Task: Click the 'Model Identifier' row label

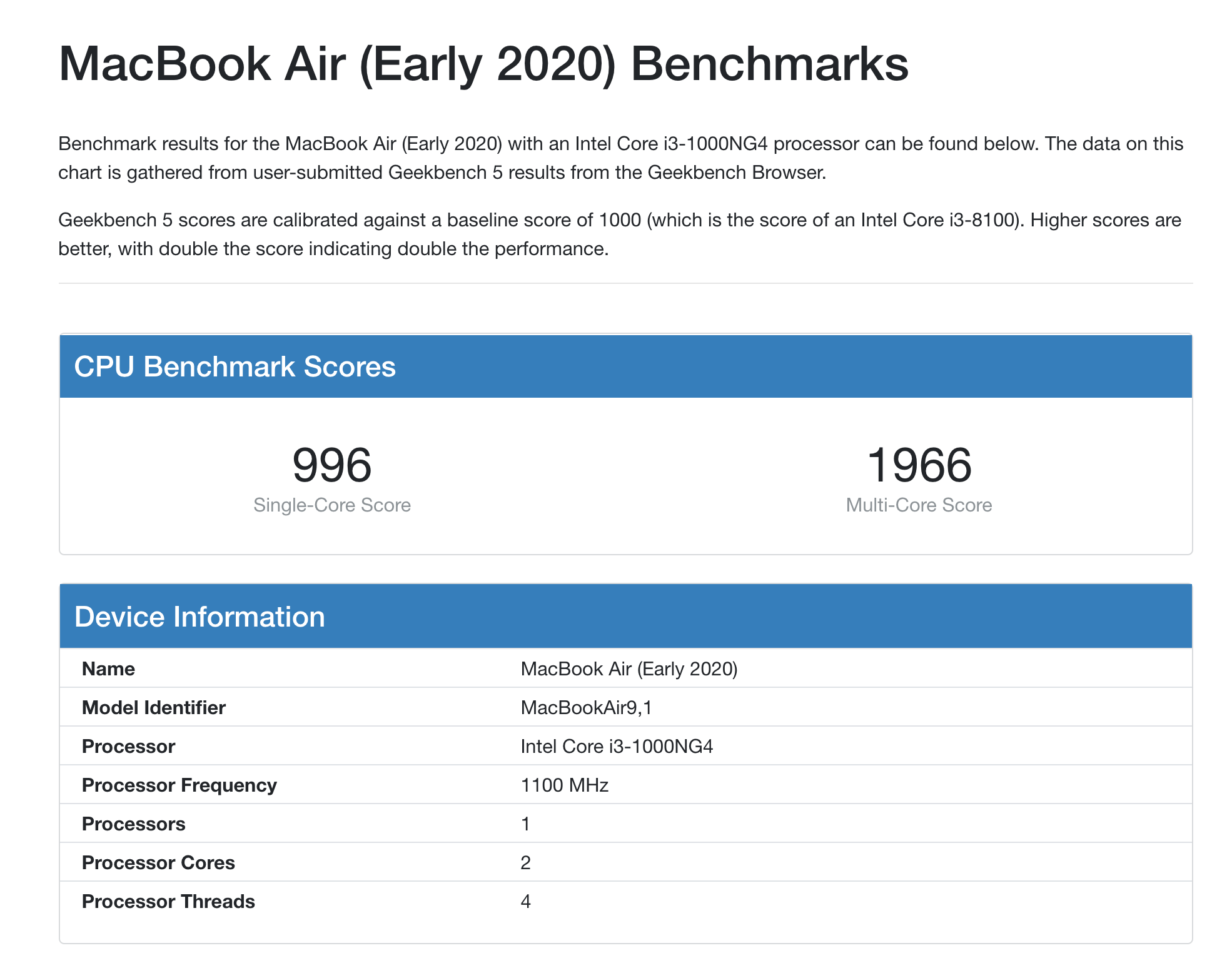Action: click(x=154, y=708)
